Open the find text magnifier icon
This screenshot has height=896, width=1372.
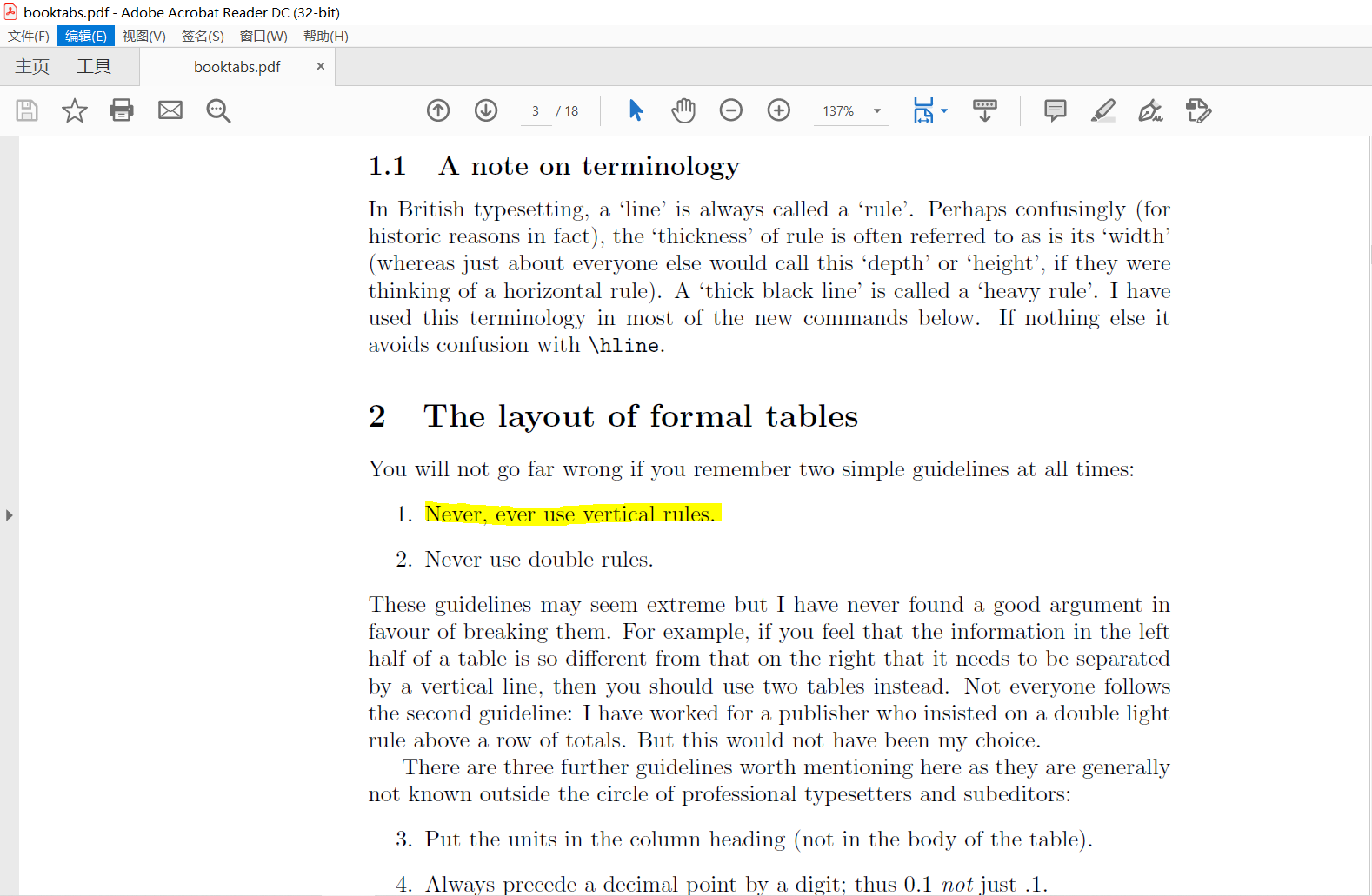click(x=218, y=110)
